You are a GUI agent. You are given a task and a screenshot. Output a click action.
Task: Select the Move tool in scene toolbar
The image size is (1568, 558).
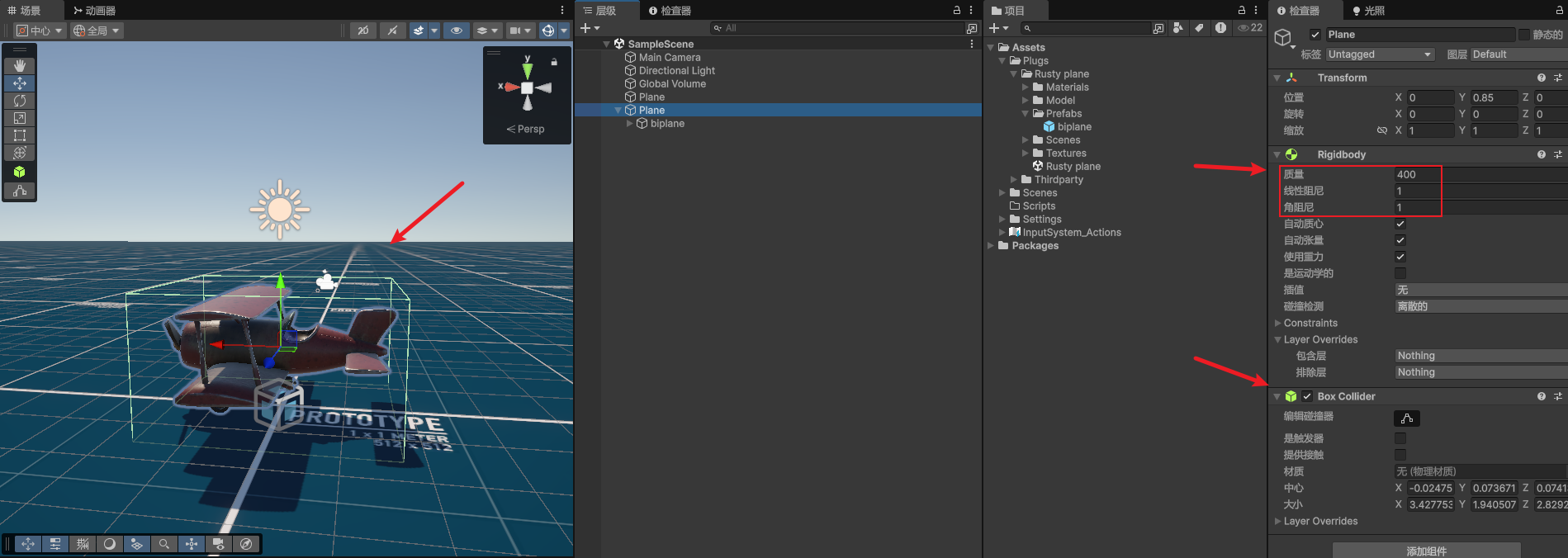[x=20, y=83]
